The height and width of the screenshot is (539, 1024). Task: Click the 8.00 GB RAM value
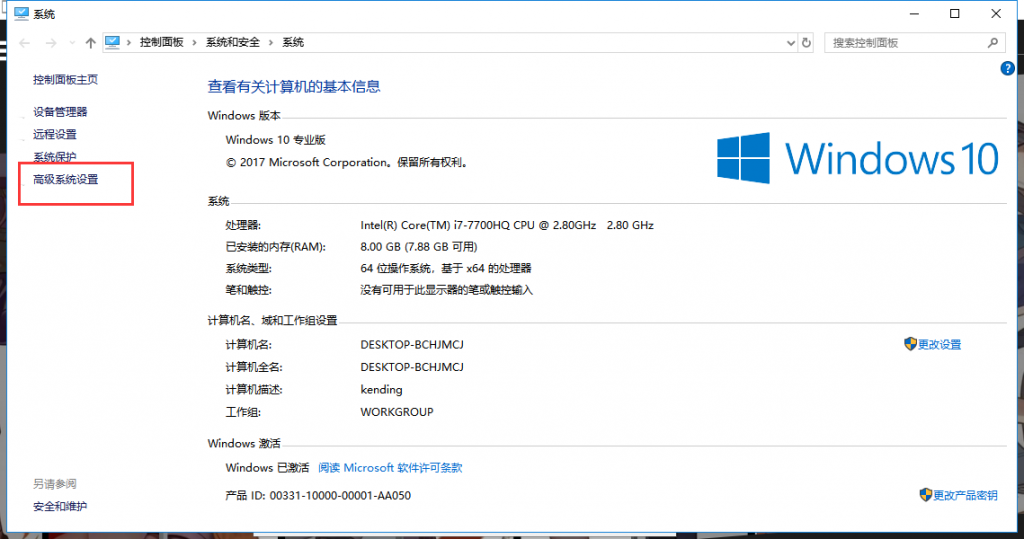pos(419,246)
